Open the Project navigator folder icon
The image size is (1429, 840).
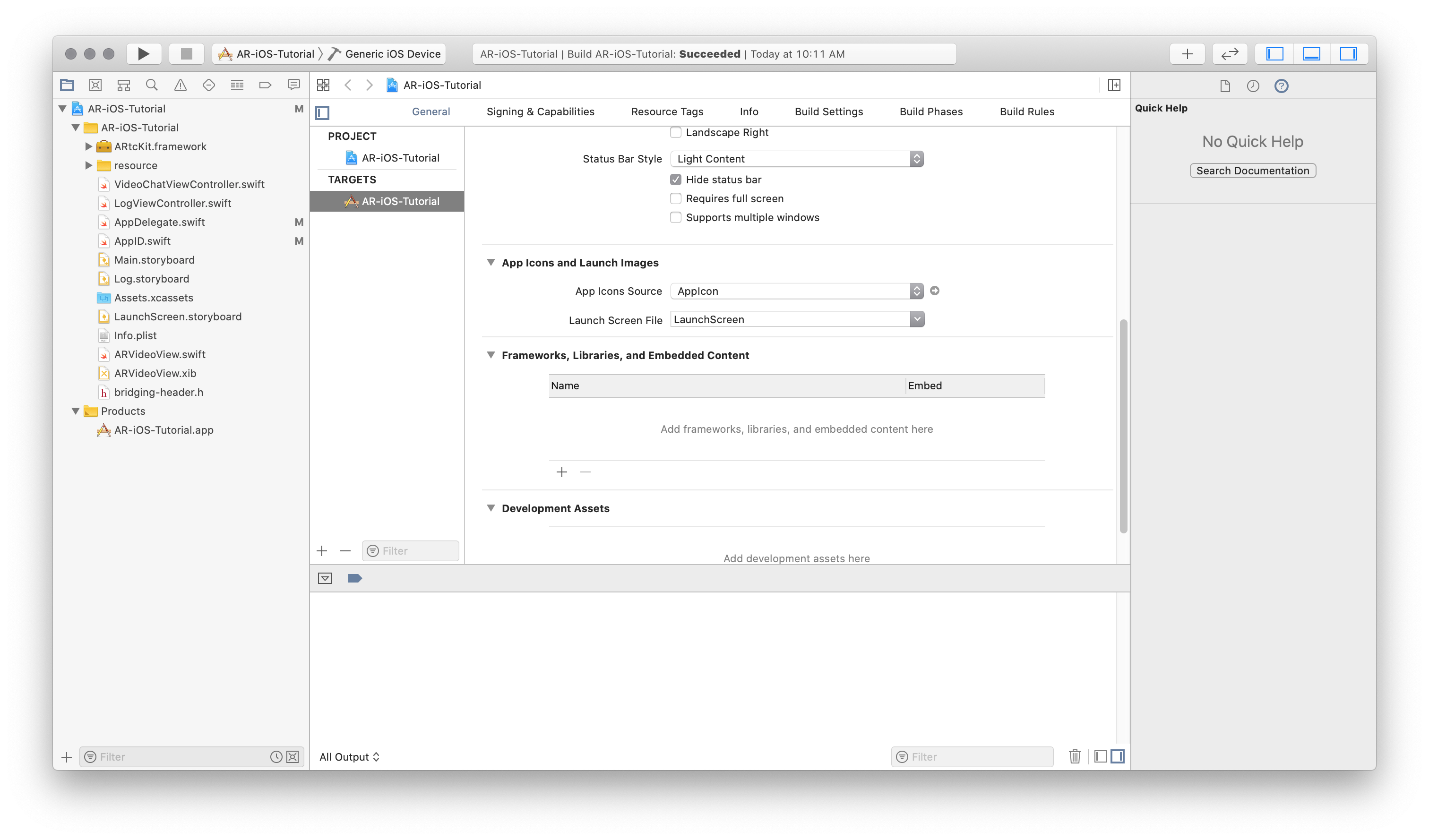click(67, 85)
